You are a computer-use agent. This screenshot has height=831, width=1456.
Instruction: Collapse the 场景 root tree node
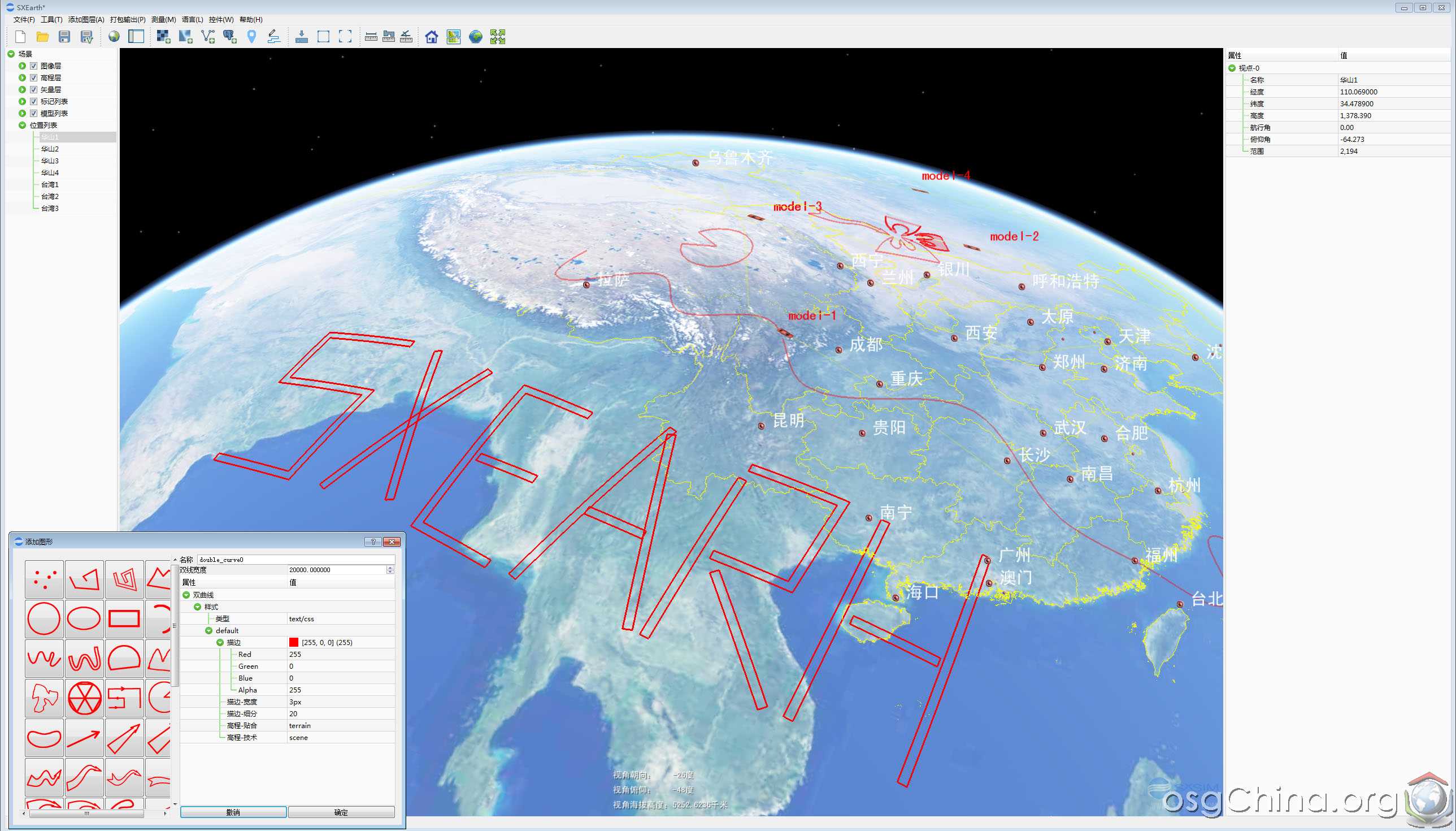pyautogui.click(x=11, y=54)
